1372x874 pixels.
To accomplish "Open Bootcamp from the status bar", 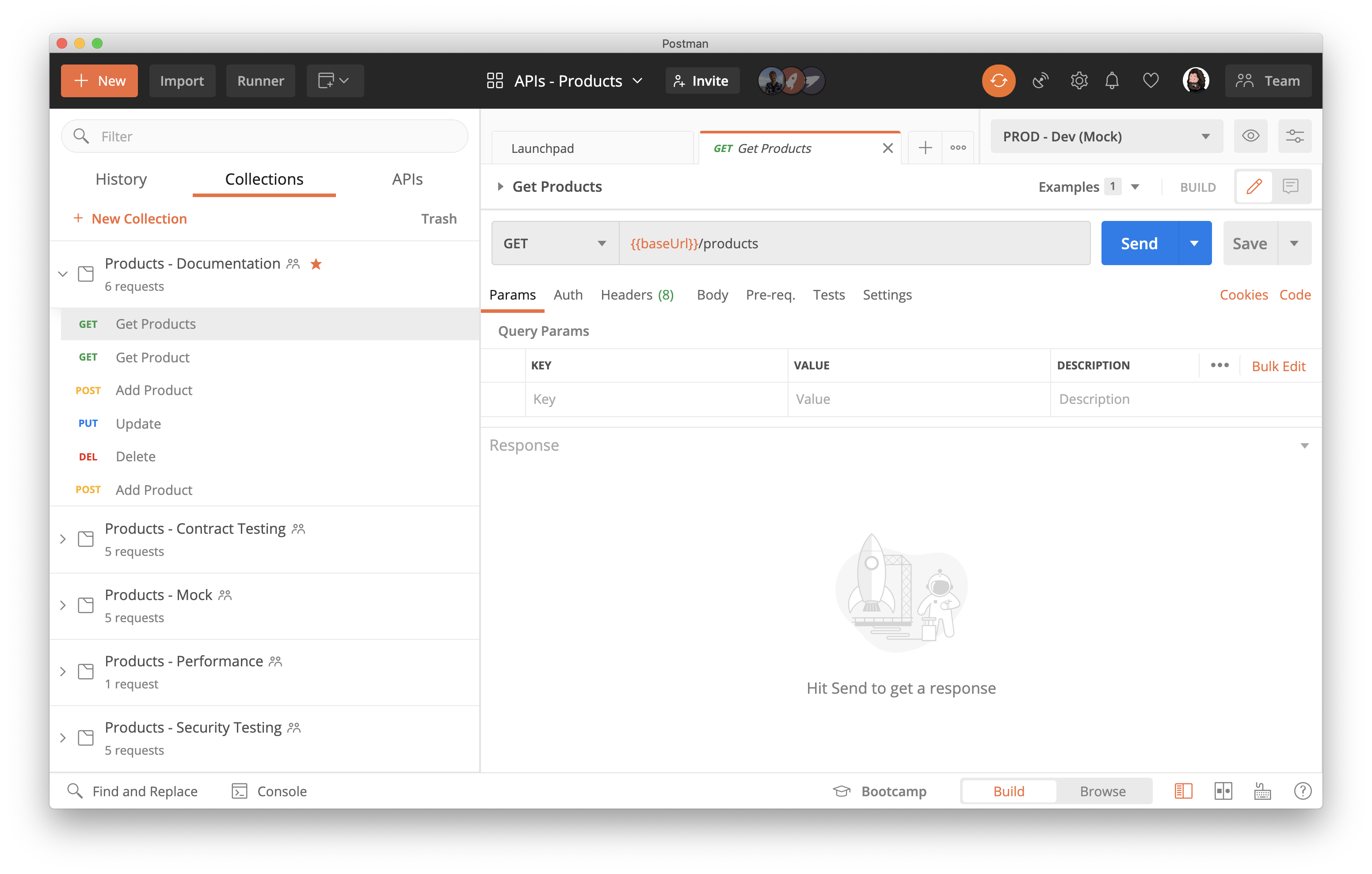I will point(879,791).
